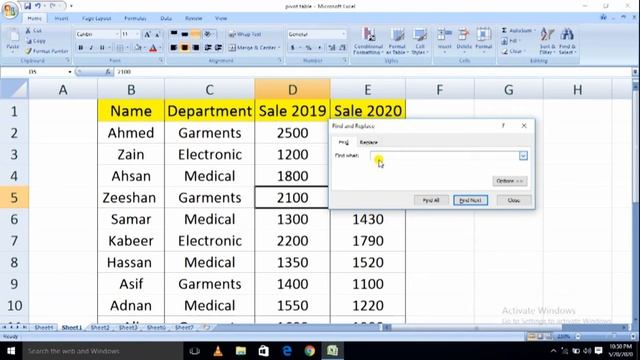Image resolution: width=640 pixels, height=360 pixels.
Task: Decrease font size
Action: click(157, 34)
